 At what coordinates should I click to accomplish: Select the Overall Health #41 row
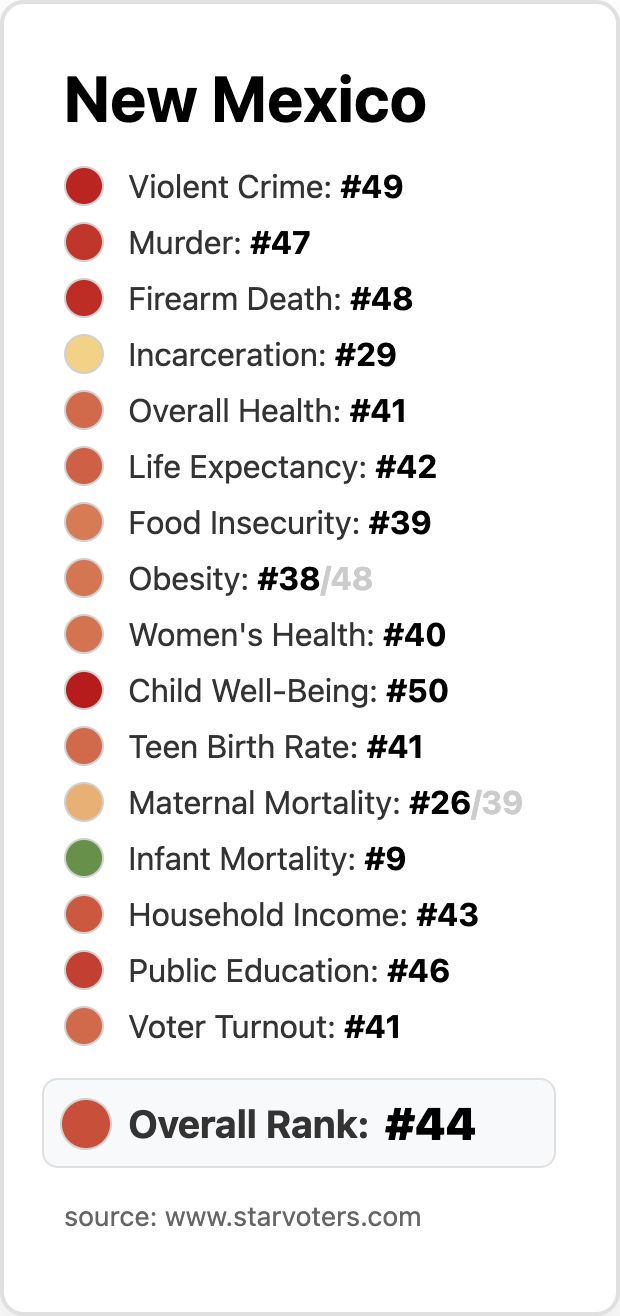click(267, 411)
